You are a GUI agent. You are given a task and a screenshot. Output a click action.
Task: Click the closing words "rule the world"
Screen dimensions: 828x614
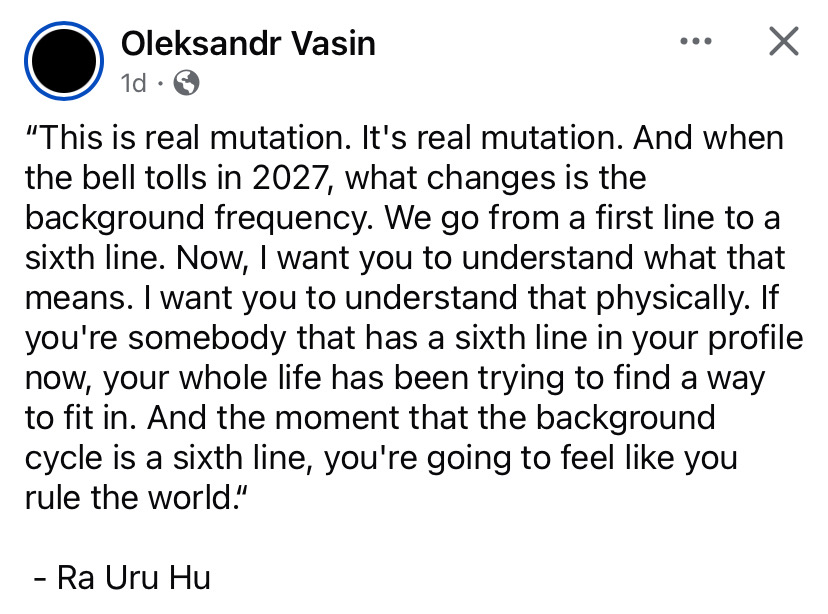tap(128, 497)
